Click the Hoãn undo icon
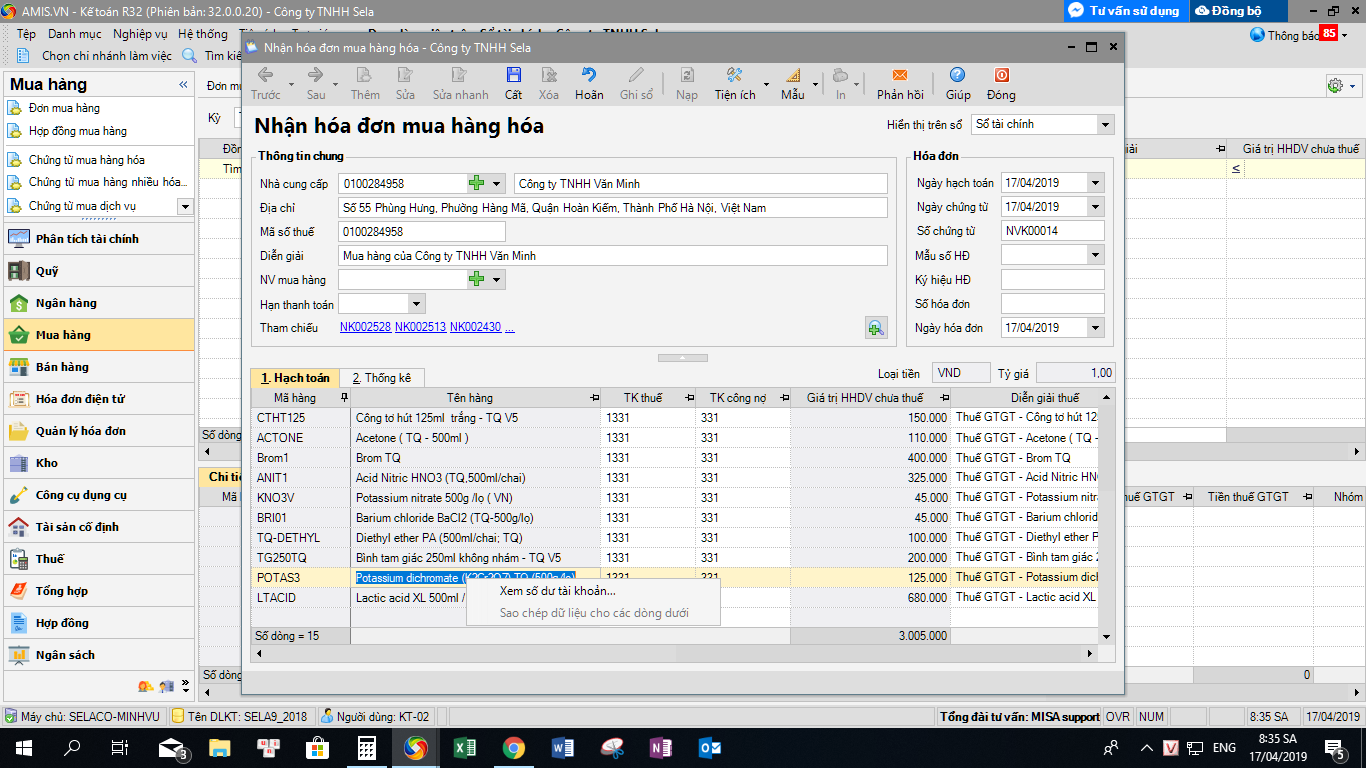1366x768 pixels. 589,75
